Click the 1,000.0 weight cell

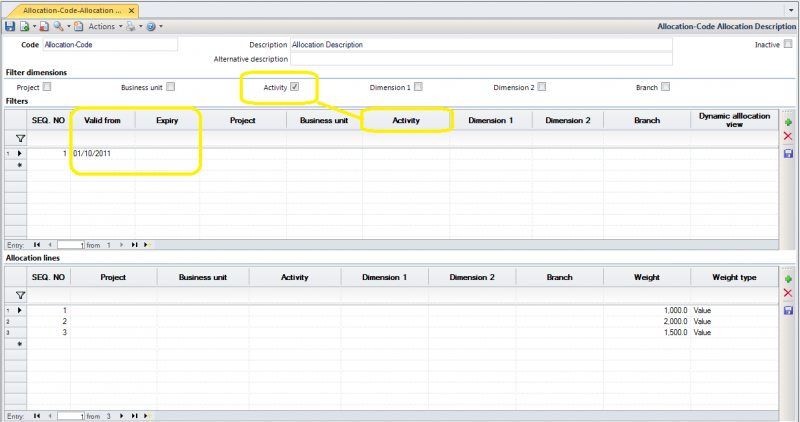(x=647, y=310)
